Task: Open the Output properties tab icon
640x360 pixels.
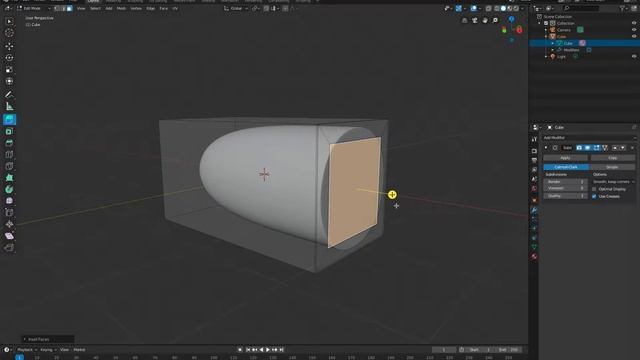Action: point(534,160)
